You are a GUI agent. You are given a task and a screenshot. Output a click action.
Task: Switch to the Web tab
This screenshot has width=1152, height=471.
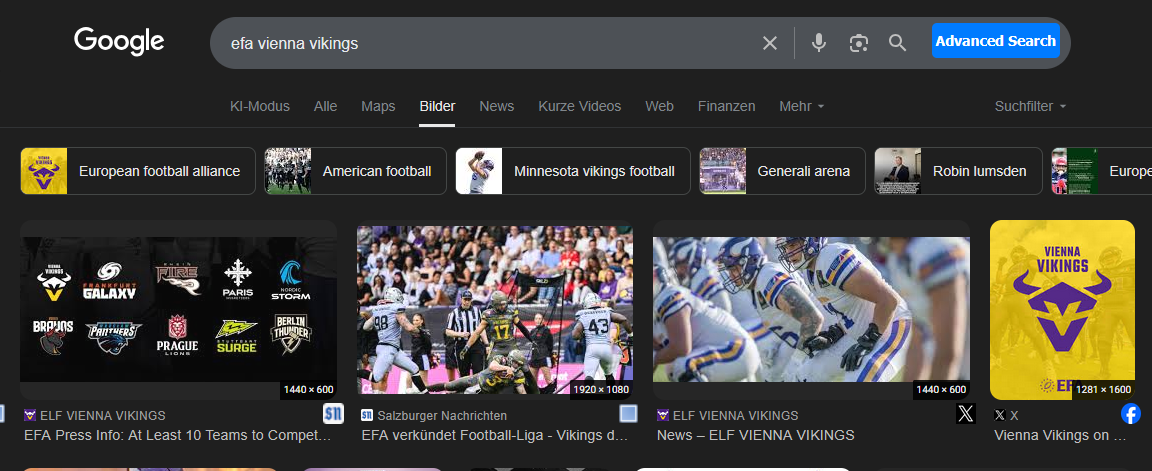660,107
